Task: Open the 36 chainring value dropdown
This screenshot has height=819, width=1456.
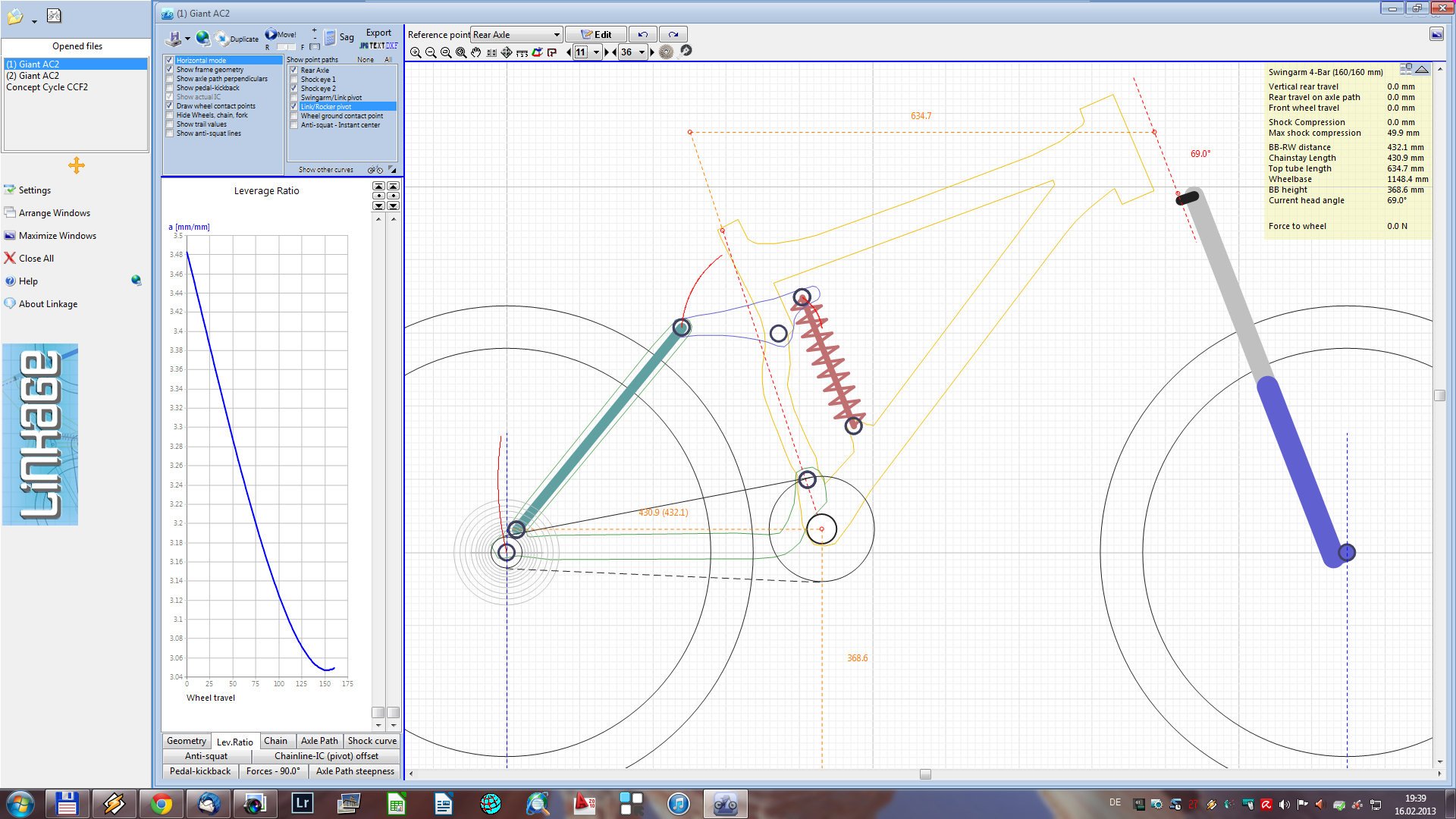Action: point(642,52)
